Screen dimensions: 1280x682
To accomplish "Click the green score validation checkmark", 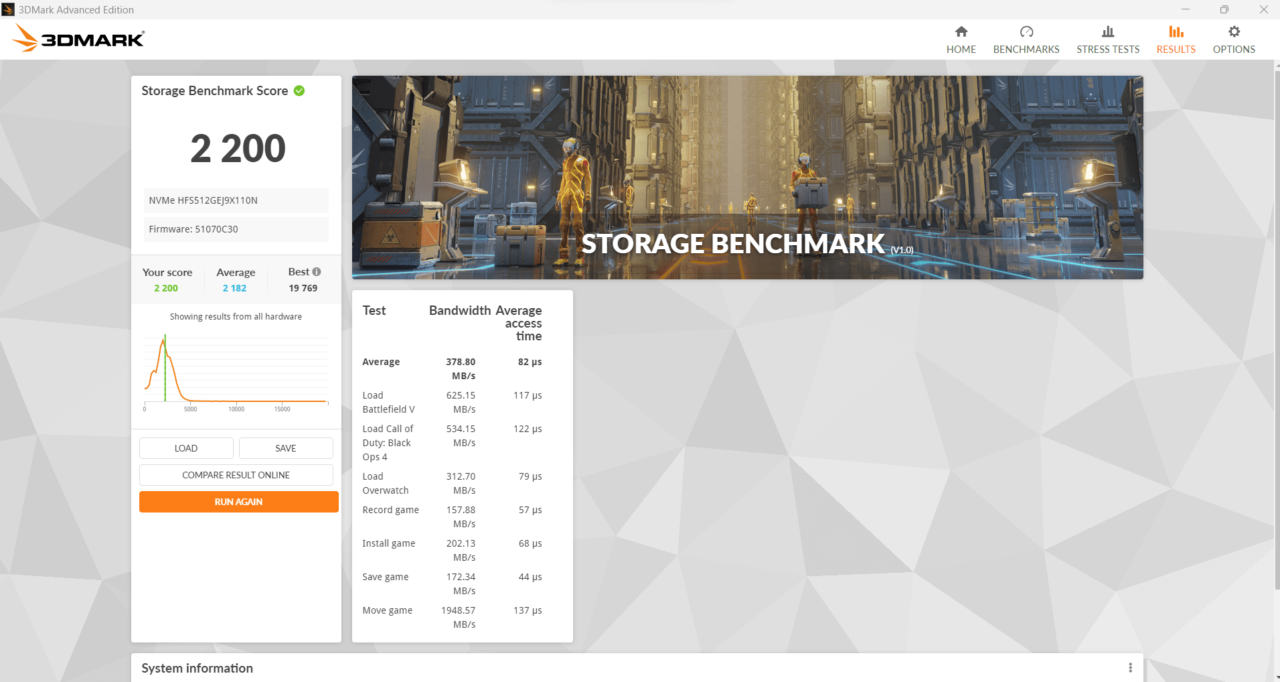I will tap(299, 91).
